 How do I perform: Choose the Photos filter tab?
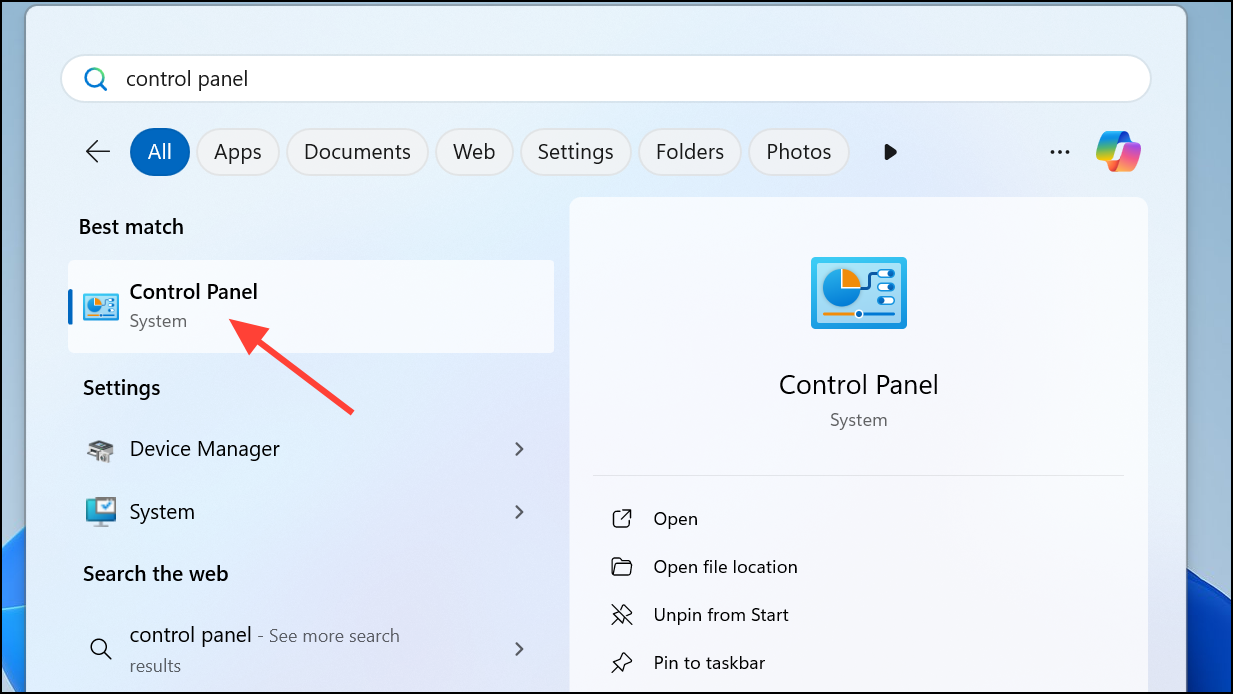coord(798,152)
